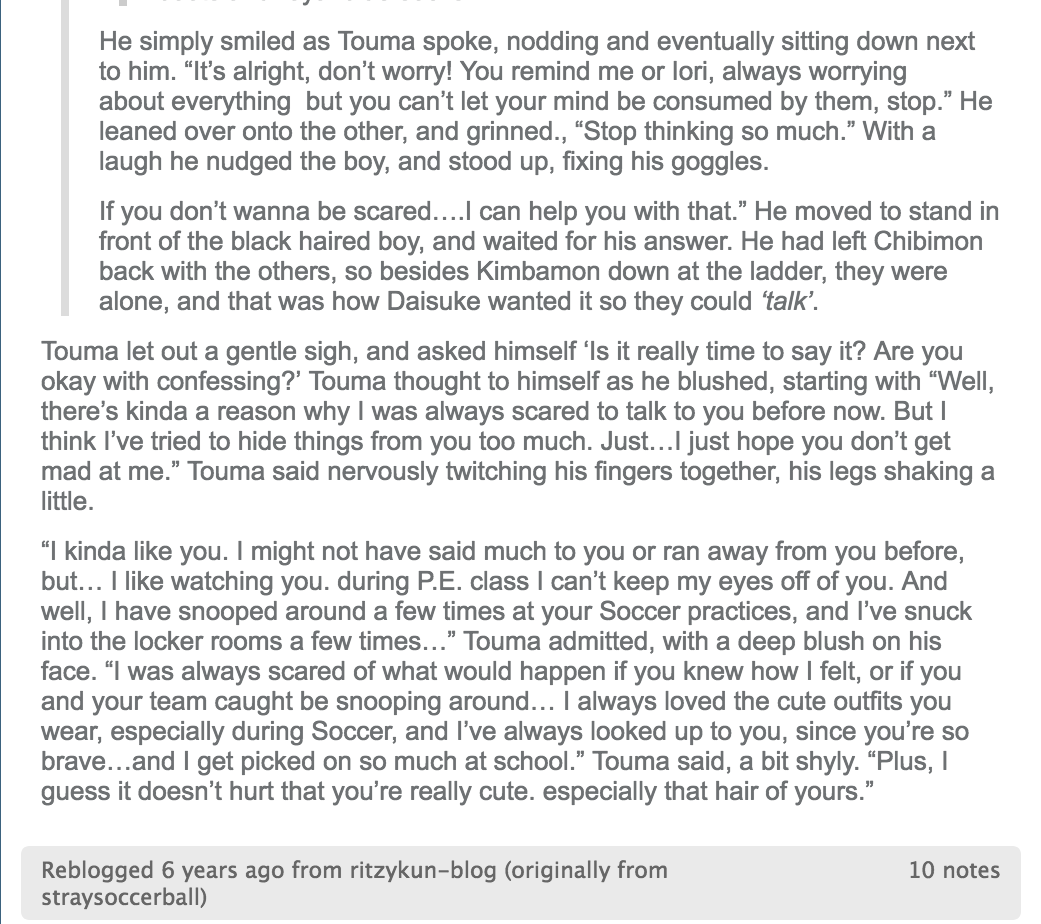Open the original poster straysoccerball link

tap(124, 897)
